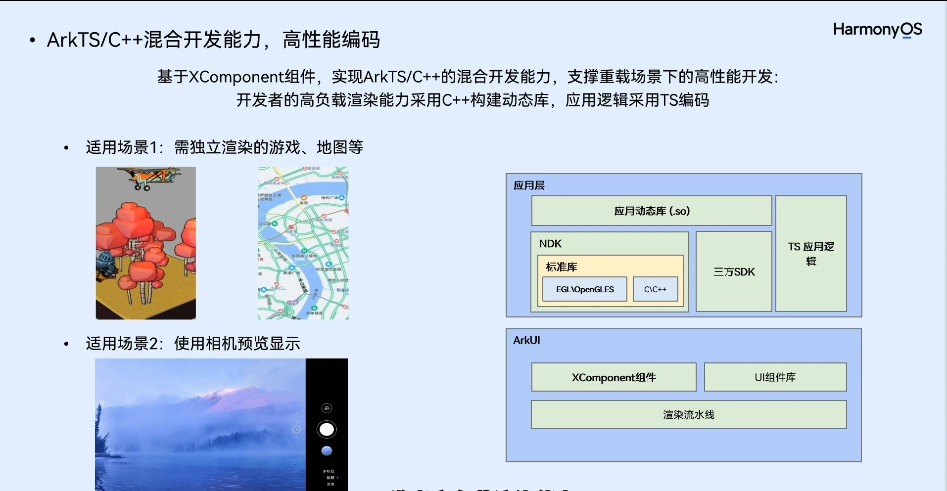Click the line '开发者的高负载渲染能力采用C++构建动态库'

pos(393,100)
